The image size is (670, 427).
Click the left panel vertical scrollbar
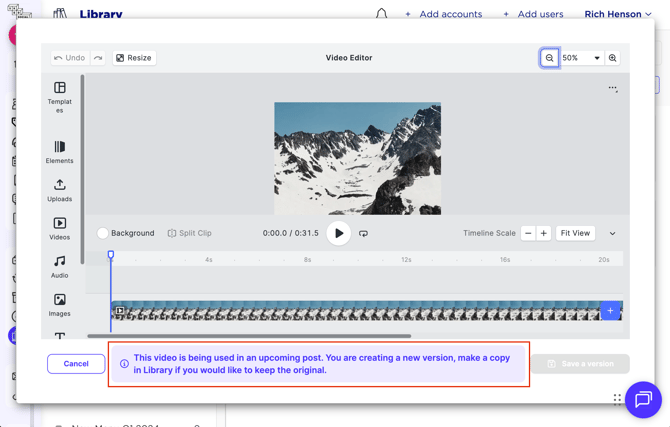[82, 169]
